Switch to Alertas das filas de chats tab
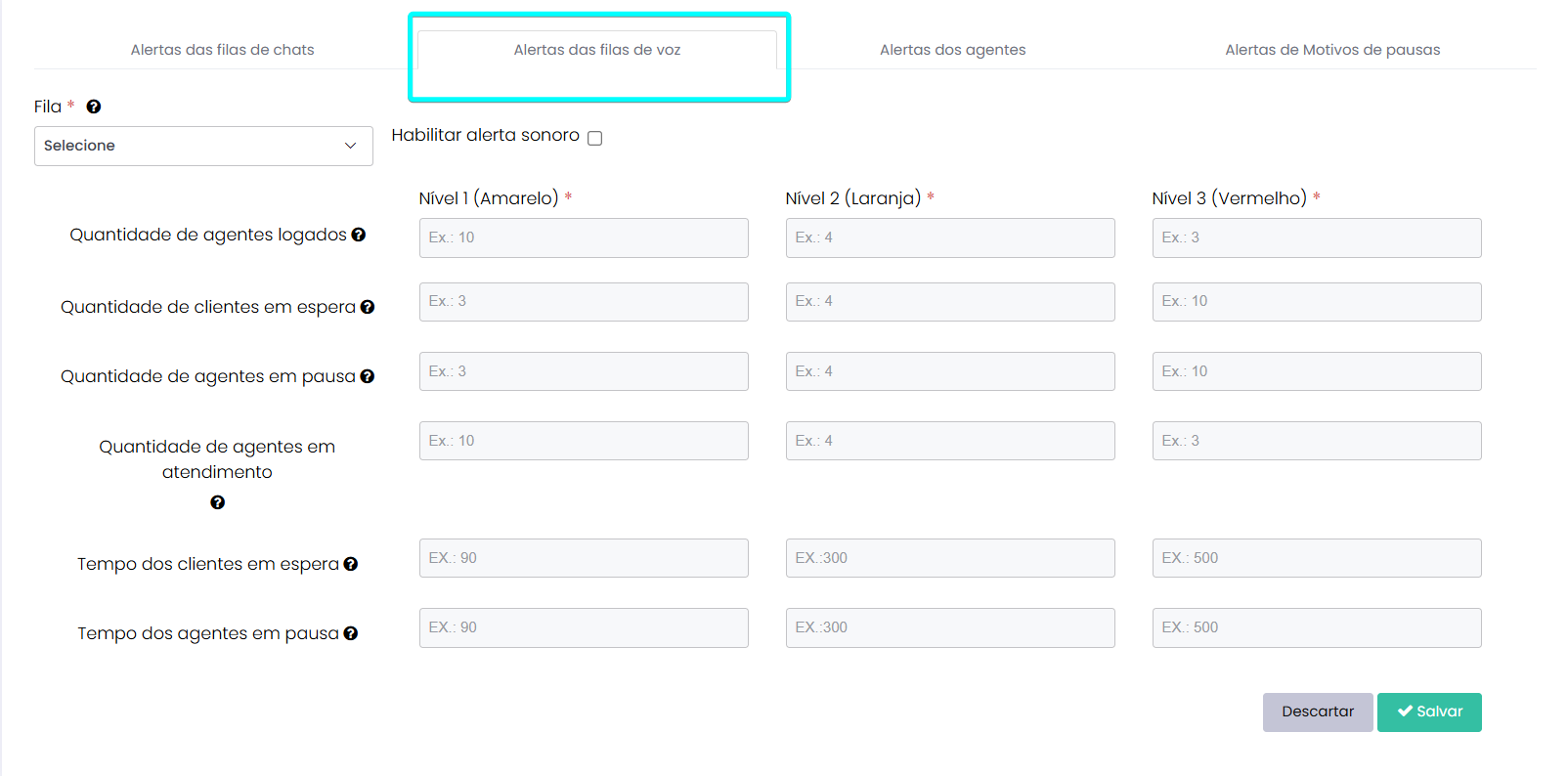This screenshot has width=1568, height=776. [223, 50]
